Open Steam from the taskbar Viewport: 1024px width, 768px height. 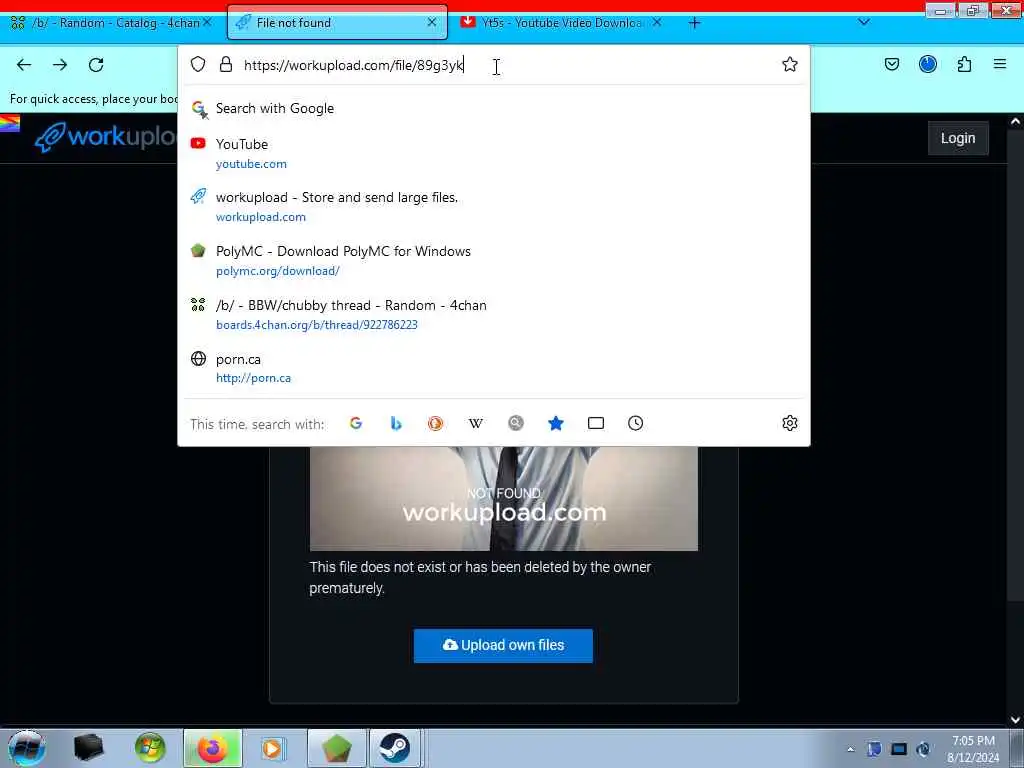(394, 748)
